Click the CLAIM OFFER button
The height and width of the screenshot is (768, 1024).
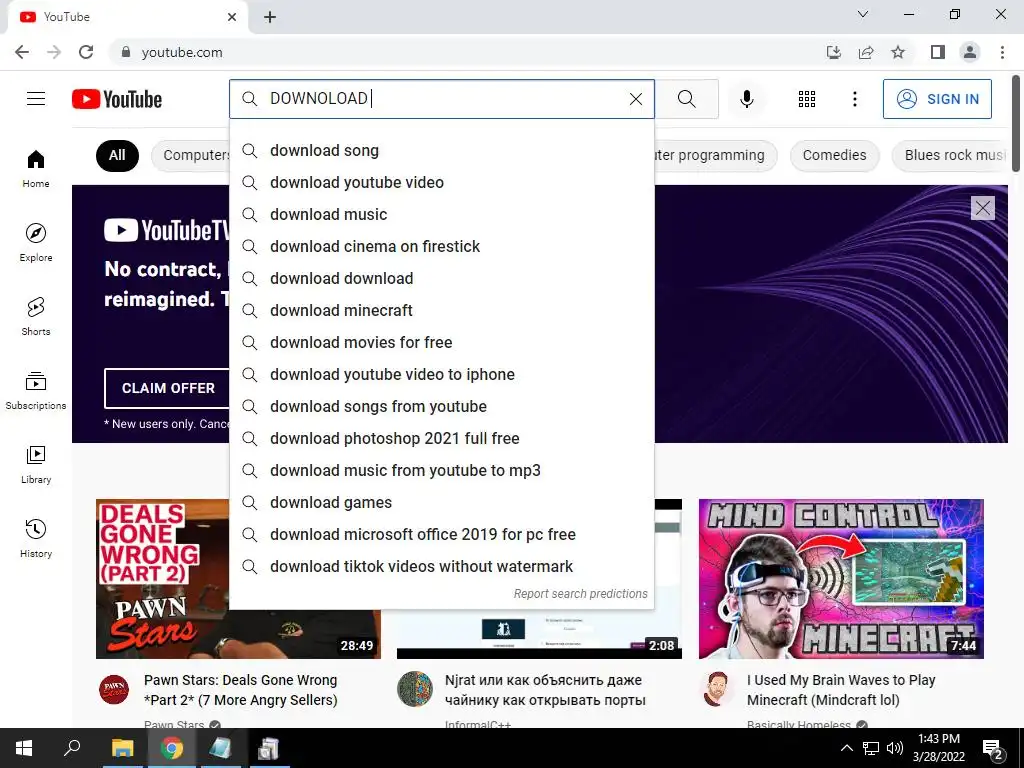pos(167,388)
